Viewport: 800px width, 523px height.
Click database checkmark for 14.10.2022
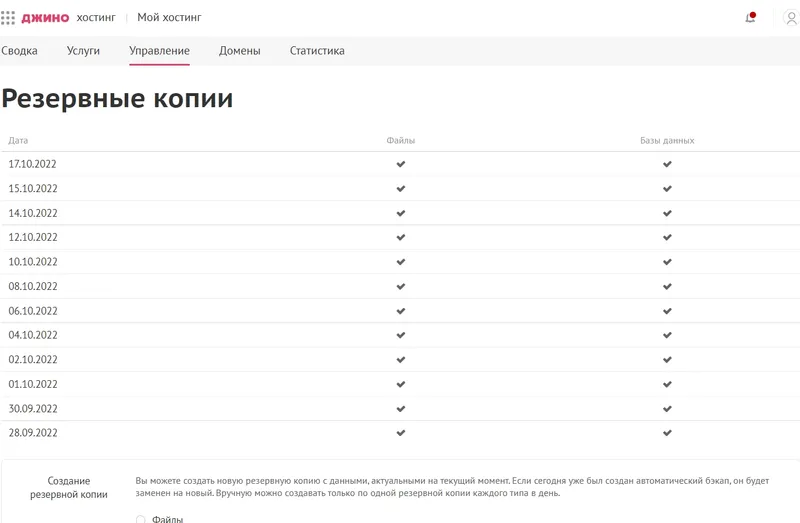click(667, 213)
